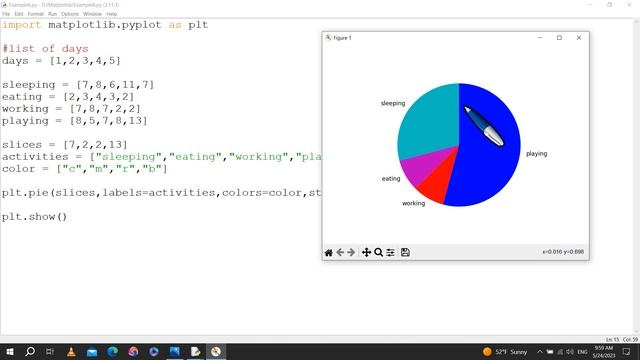Click the Ln 15 status bar indicator

click(x=612, y=340)
